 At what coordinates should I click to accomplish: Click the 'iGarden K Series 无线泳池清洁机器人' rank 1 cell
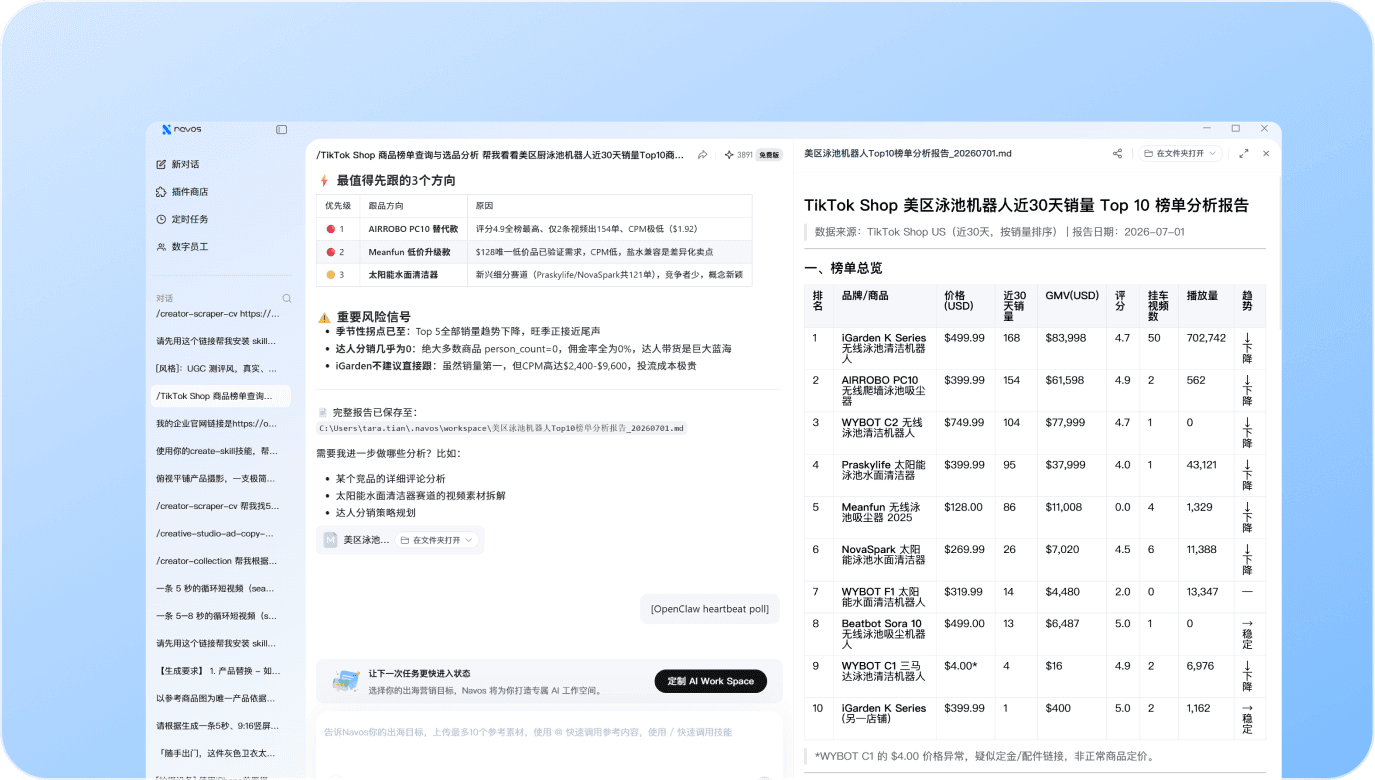coord(884,348)
